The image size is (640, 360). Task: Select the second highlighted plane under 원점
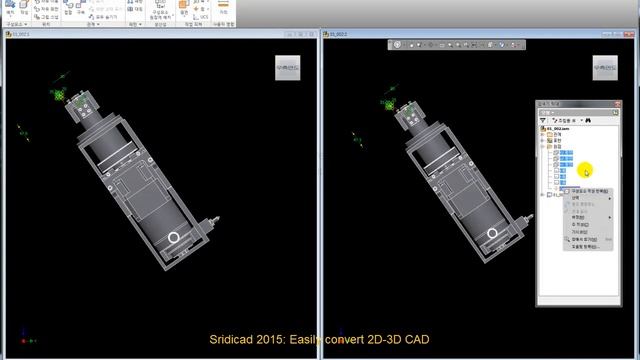(x=566, y=159)
